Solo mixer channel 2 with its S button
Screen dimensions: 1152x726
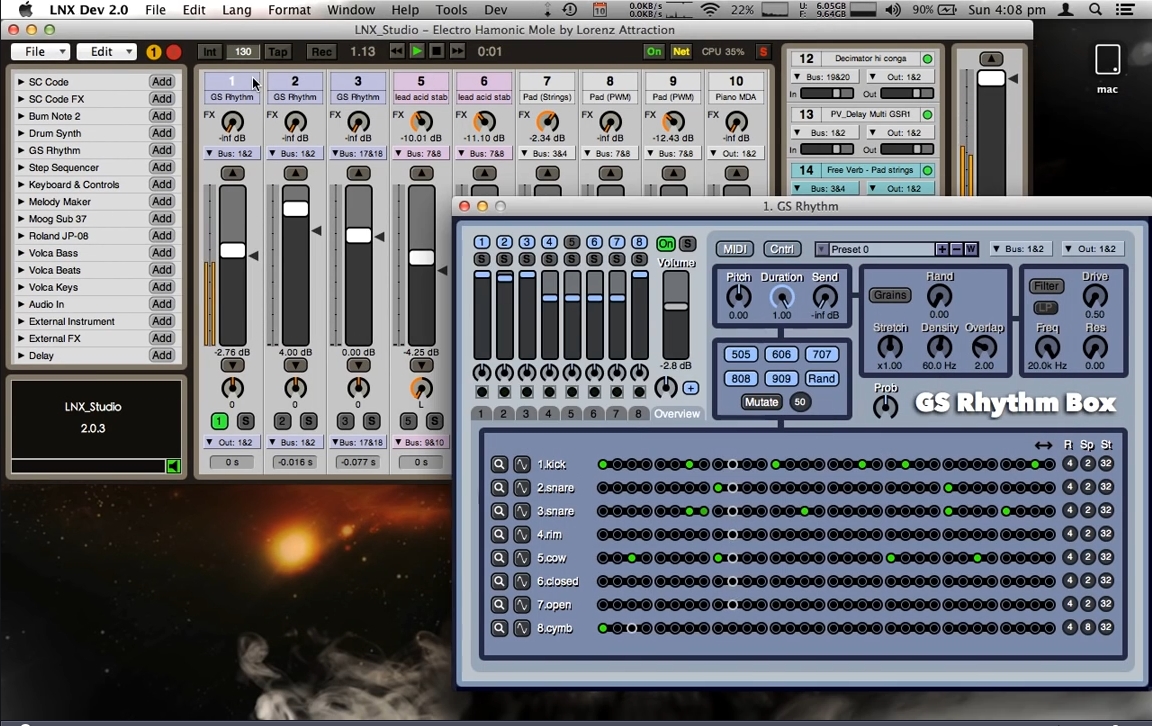click(x=309, y=421)
